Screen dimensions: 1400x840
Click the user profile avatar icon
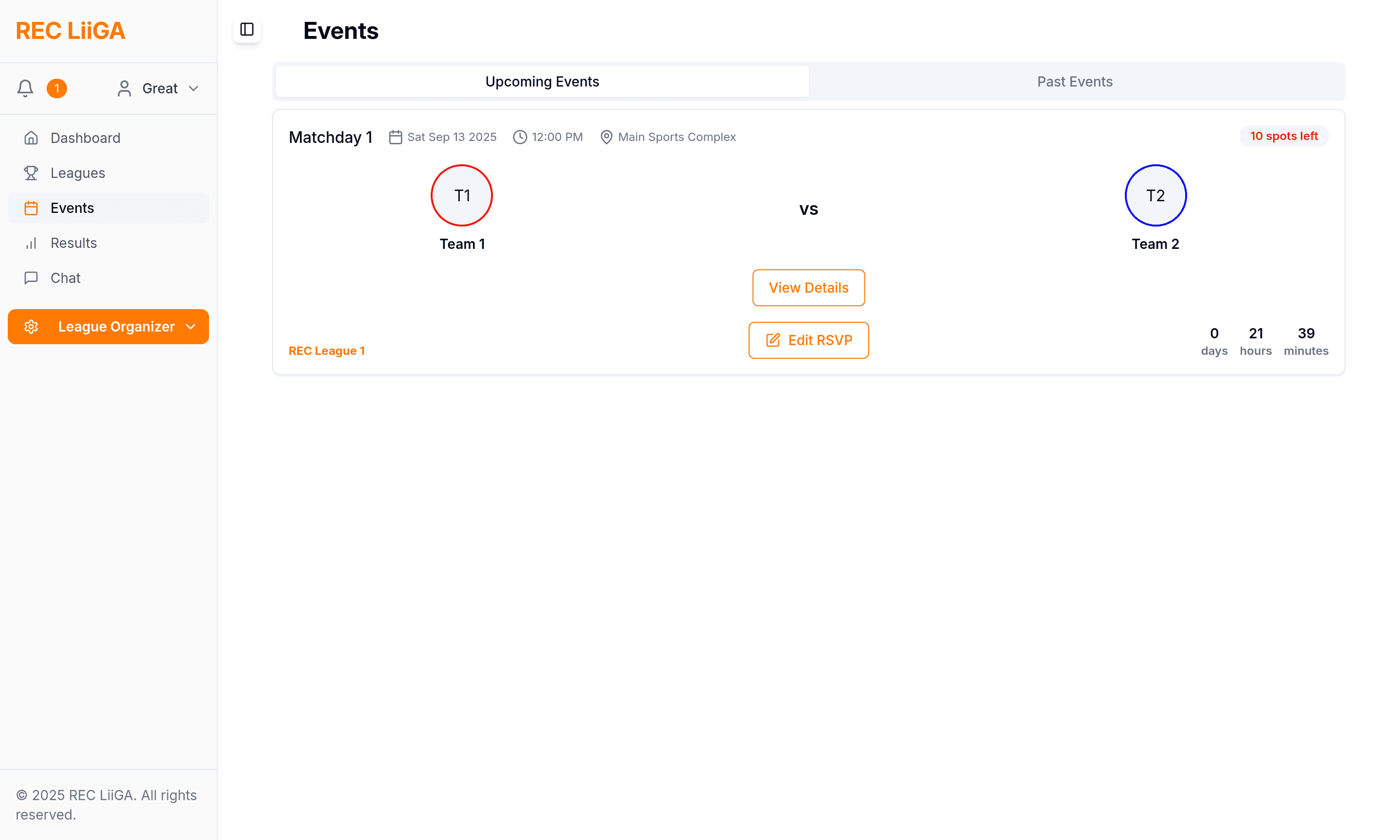point(124,88)
